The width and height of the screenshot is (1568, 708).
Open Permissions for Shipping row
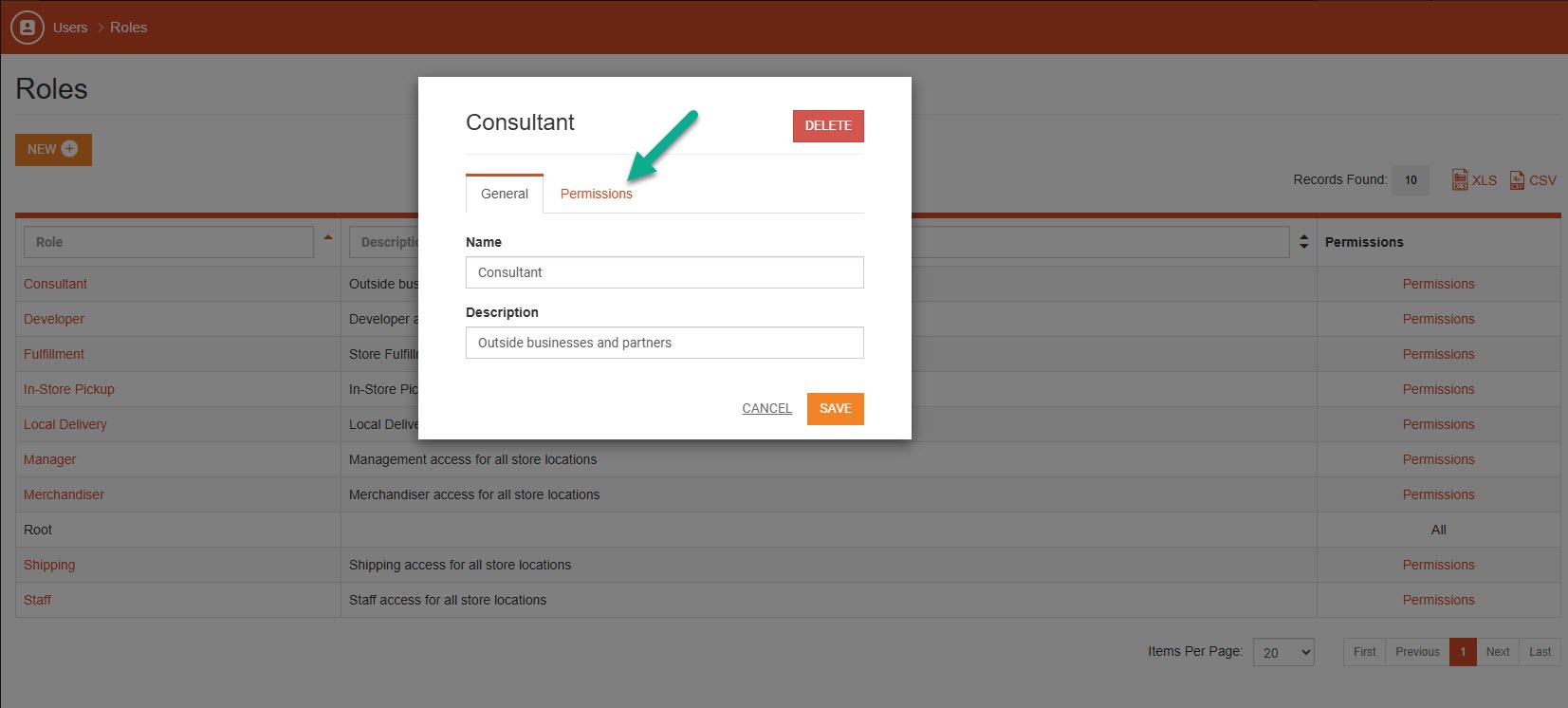click(x=1438, y=565)
